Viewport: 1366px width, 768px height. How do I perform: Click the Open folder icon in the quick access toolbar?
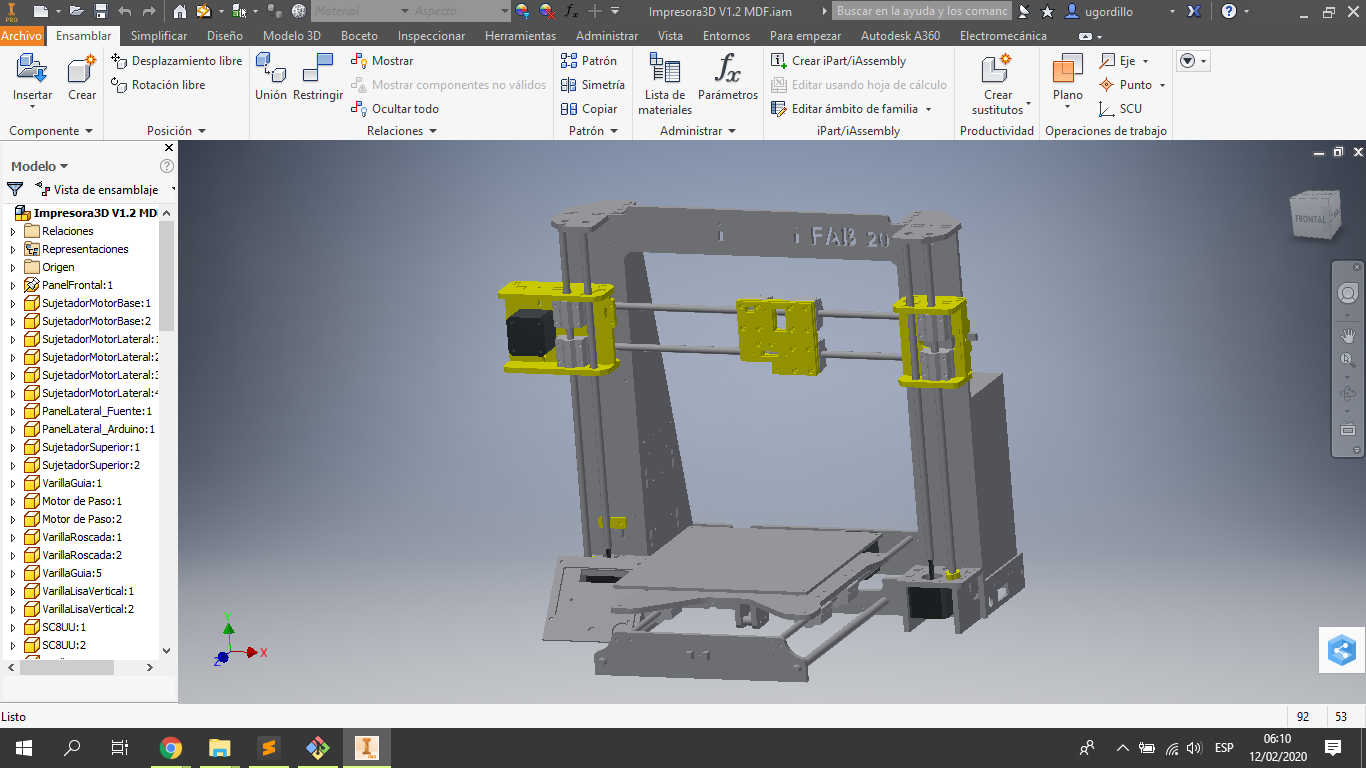(x=76, y=11)
